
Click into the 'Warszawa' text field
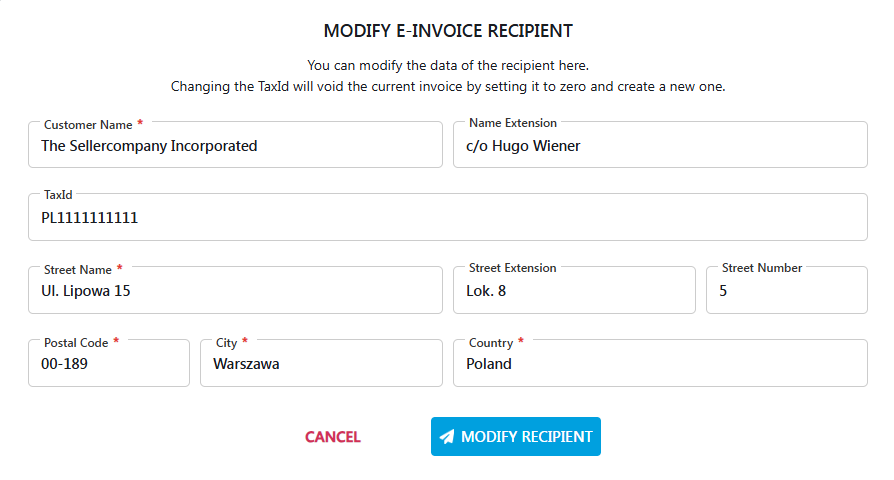pos(321,364)
